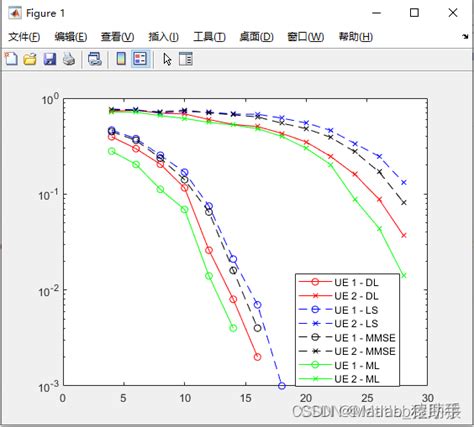The image size is (474, 427).
Task: Open the 工具(T) menu
Action: 209,37
